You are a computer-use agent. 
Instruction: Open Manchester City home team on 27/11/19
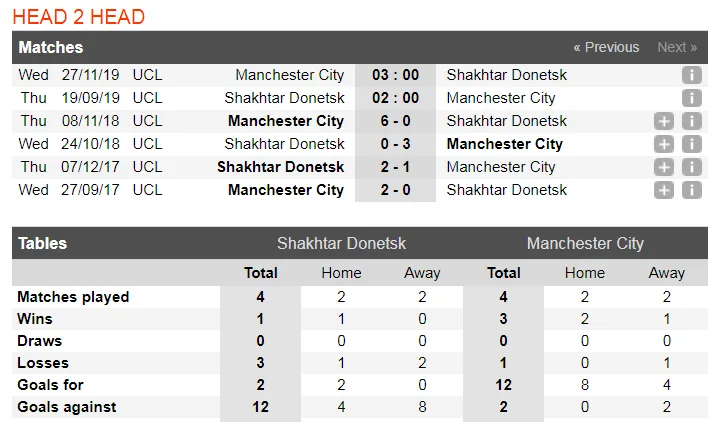(289, 75)
